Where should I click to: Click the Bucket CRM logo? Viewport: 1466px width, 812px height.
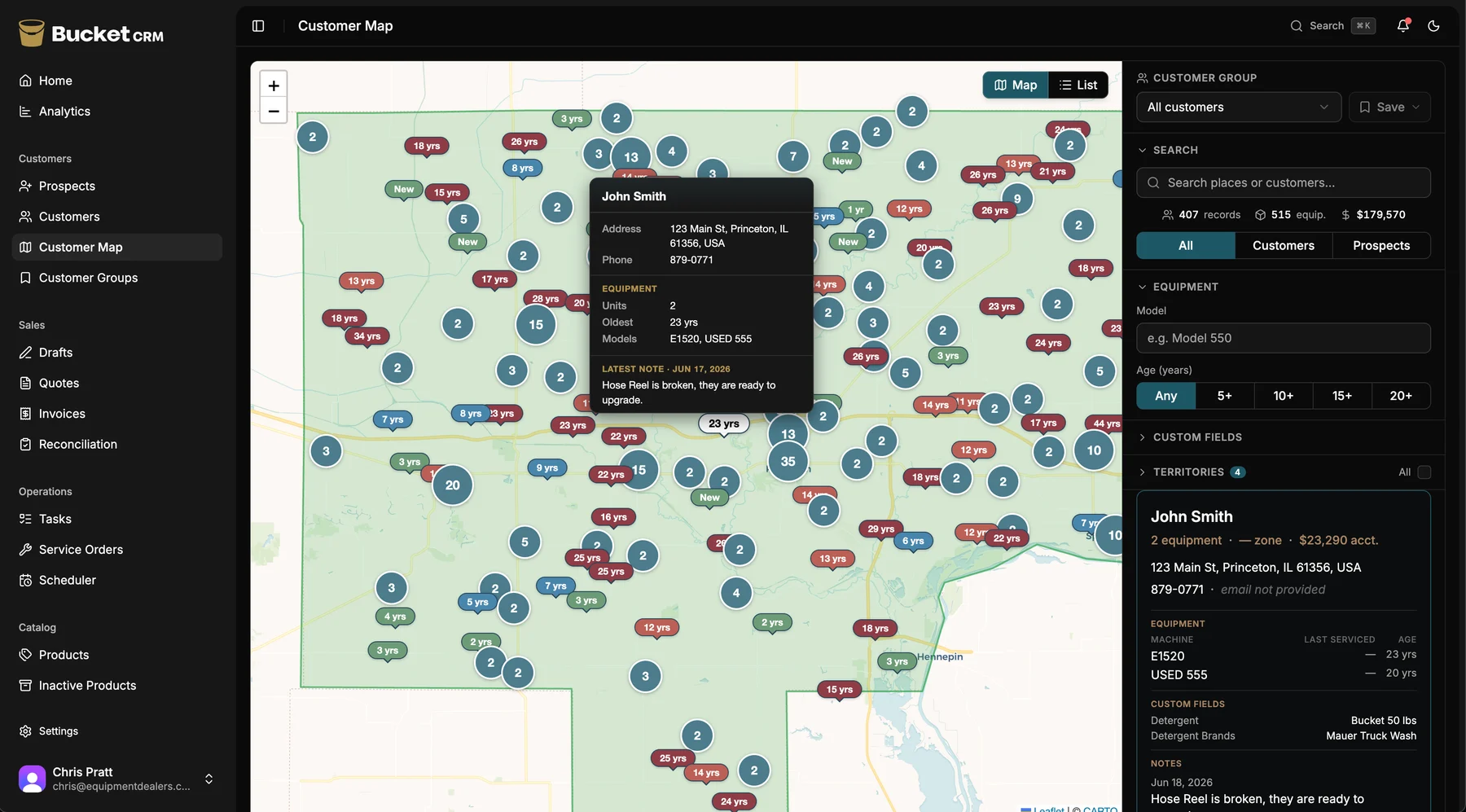91,33
